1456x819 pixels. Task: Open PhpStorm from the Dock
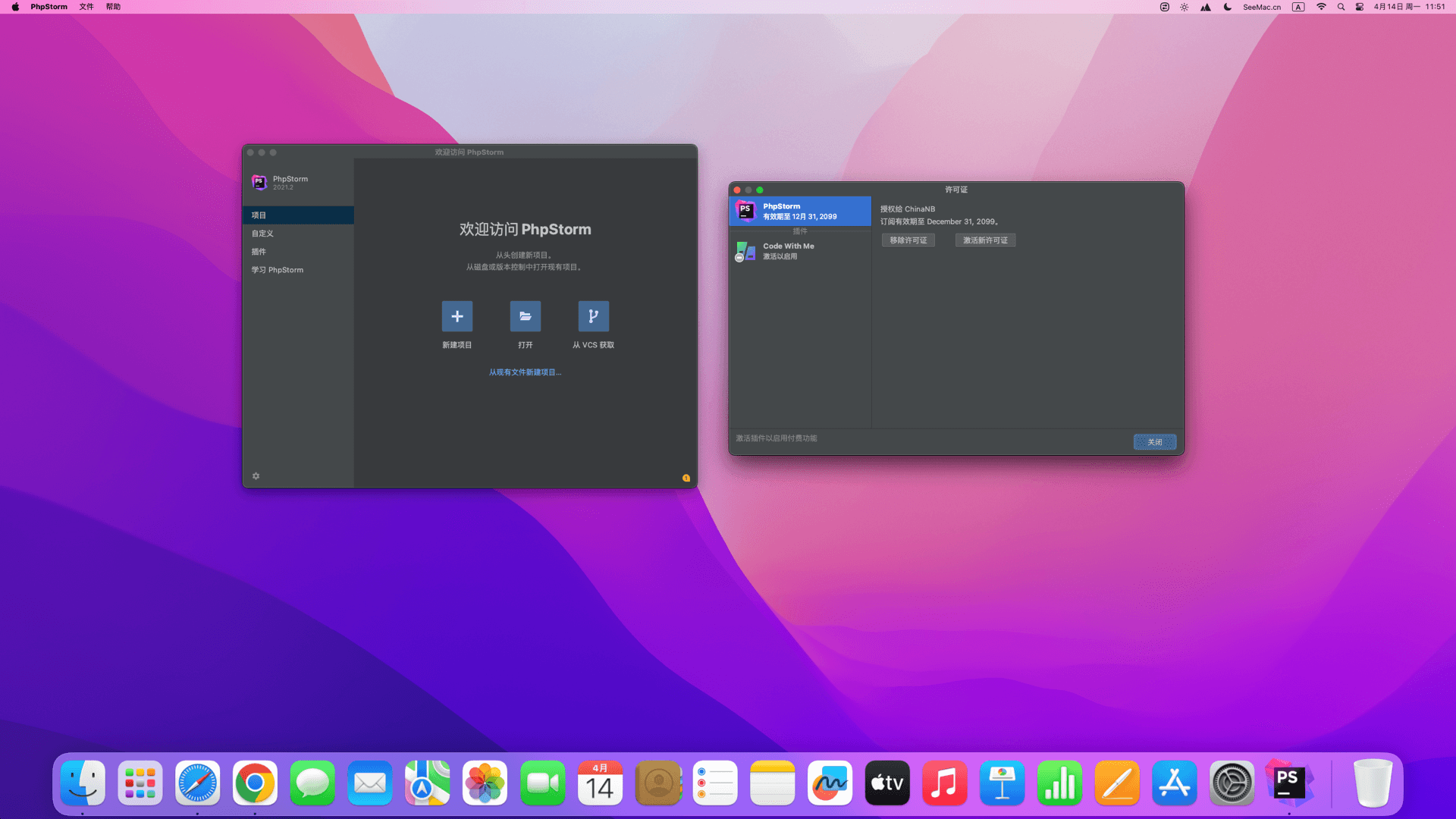click(x=1288, y=783)
